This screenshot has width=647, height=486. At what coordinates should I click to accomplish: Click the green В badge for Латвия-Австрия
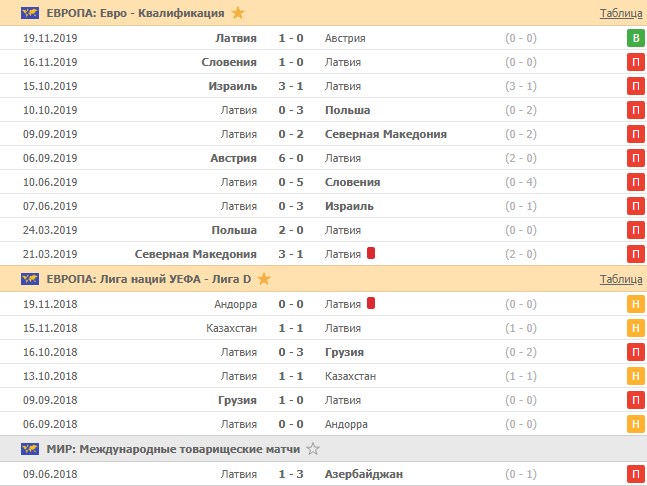coord(634,38)
